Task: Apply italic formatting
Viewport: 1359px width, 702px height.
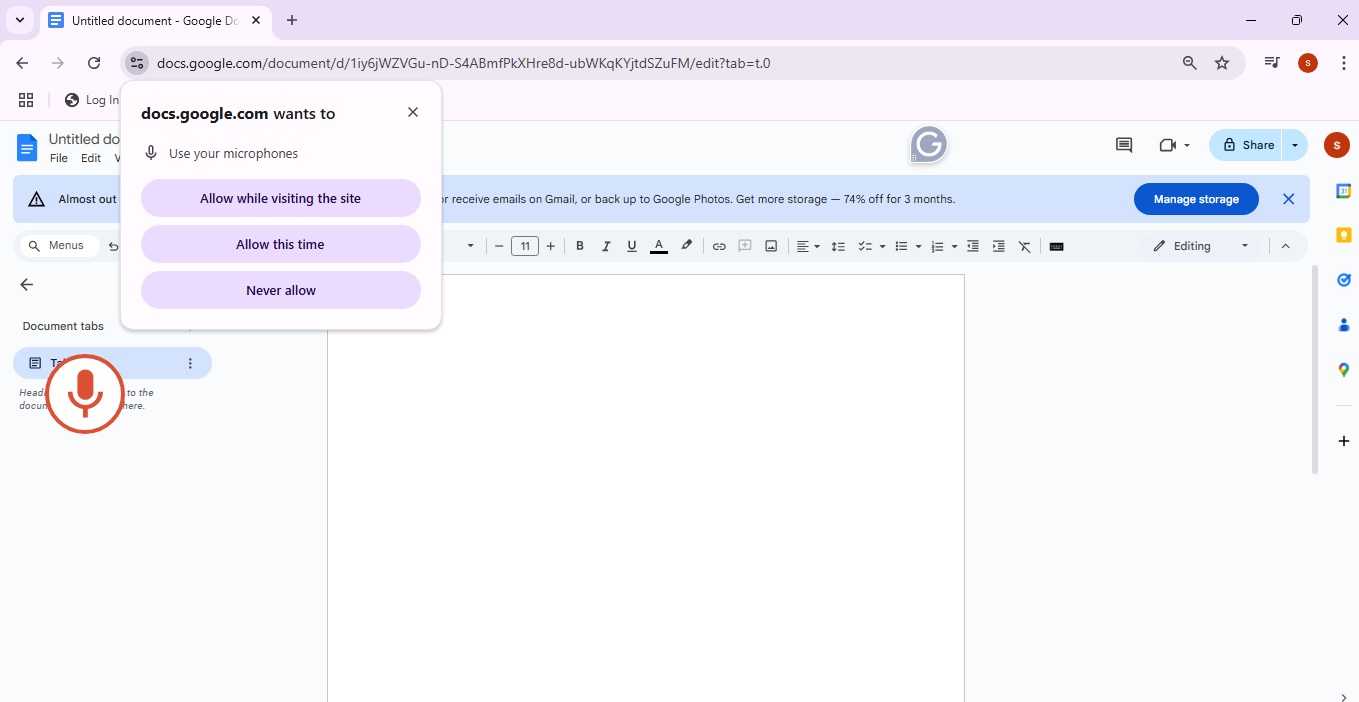Action: pos(606,246)
